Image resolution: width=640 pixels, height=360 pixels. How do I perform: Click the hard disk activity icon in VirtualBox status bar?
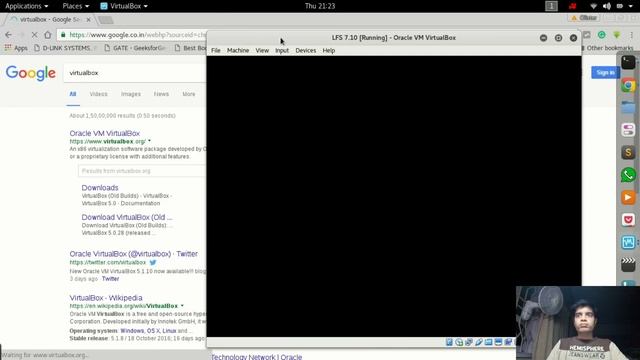point(449,342)
